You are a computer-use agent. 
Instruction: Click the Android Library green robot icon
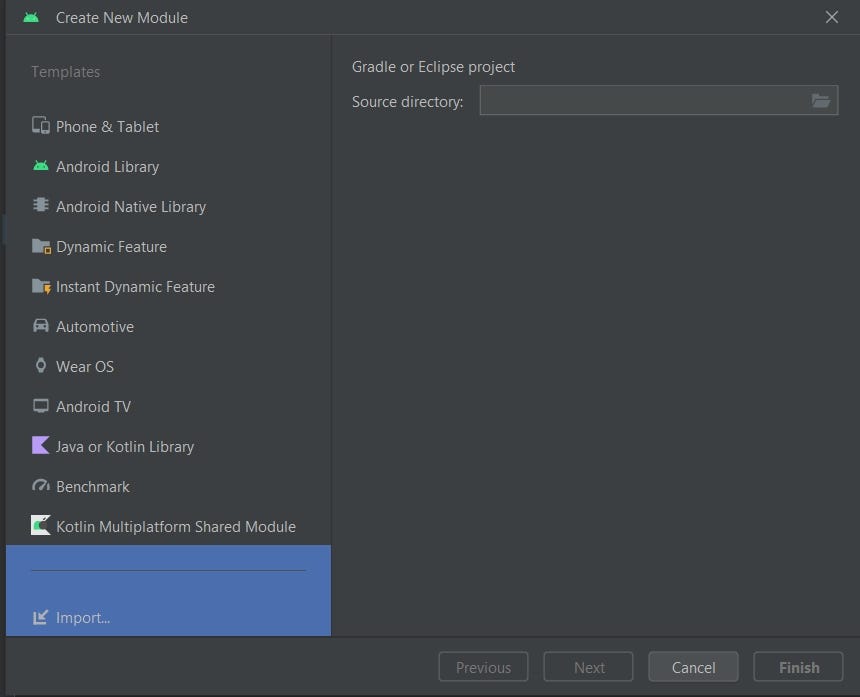pos(41,166)
